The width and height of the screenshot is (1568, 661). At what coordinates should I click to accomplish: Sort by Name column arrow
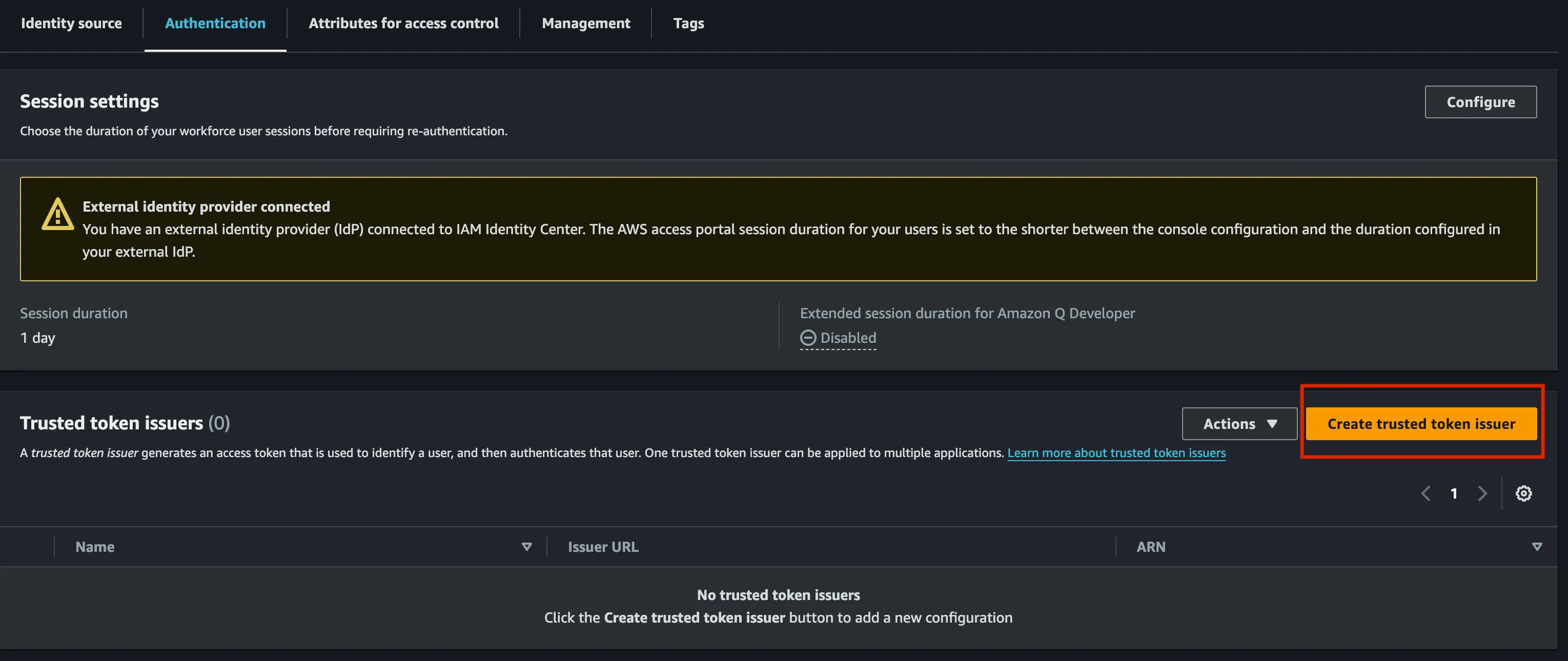(527, 547)
